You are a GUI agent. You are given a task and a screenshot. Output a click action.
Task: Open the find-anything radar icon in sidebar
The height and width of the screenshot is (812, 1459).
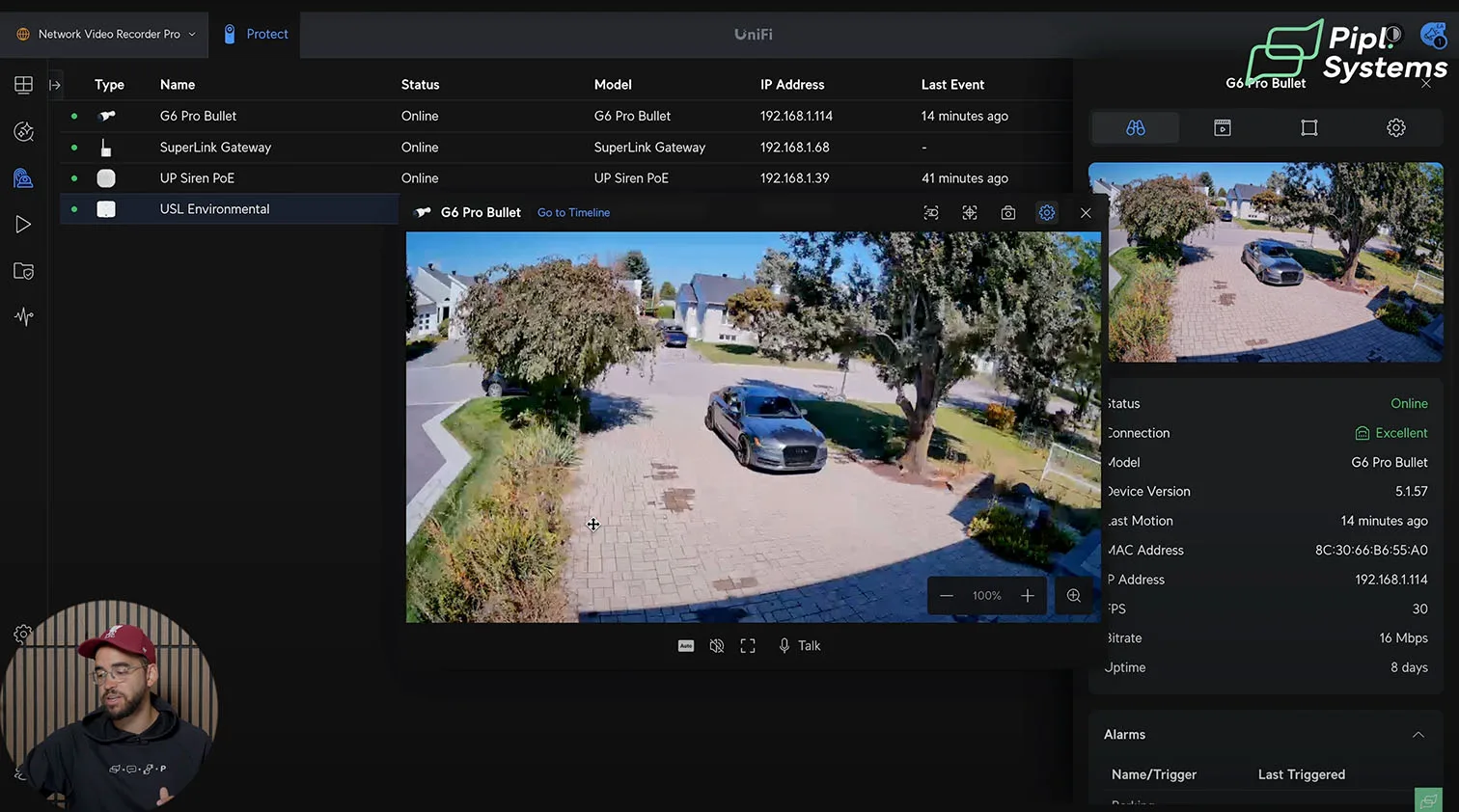(23, 131)
